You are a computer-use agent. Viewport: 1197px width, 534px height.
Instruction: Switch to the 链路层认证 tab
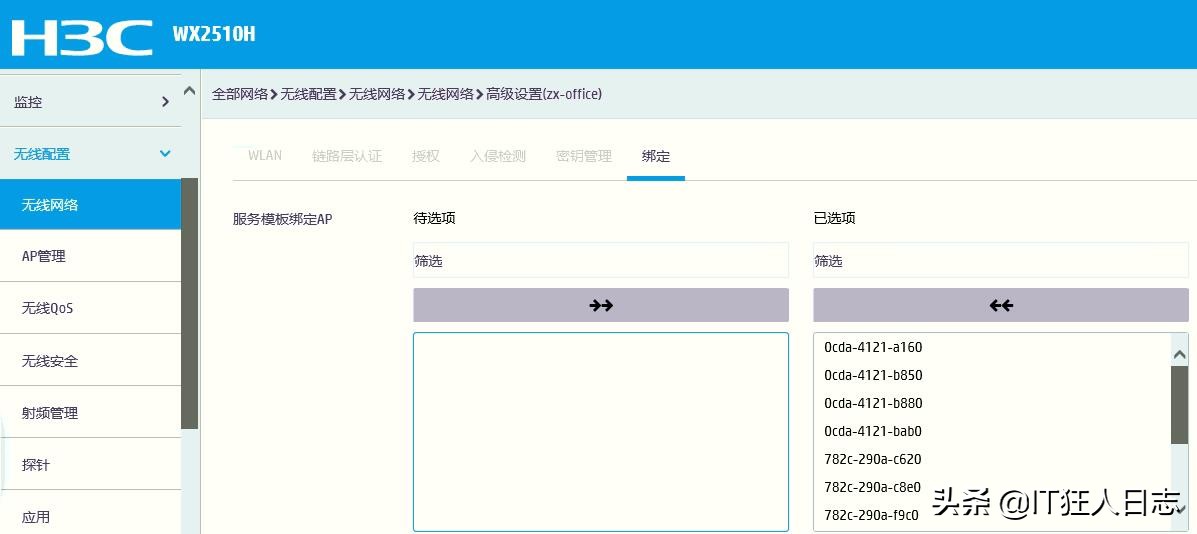347,156
